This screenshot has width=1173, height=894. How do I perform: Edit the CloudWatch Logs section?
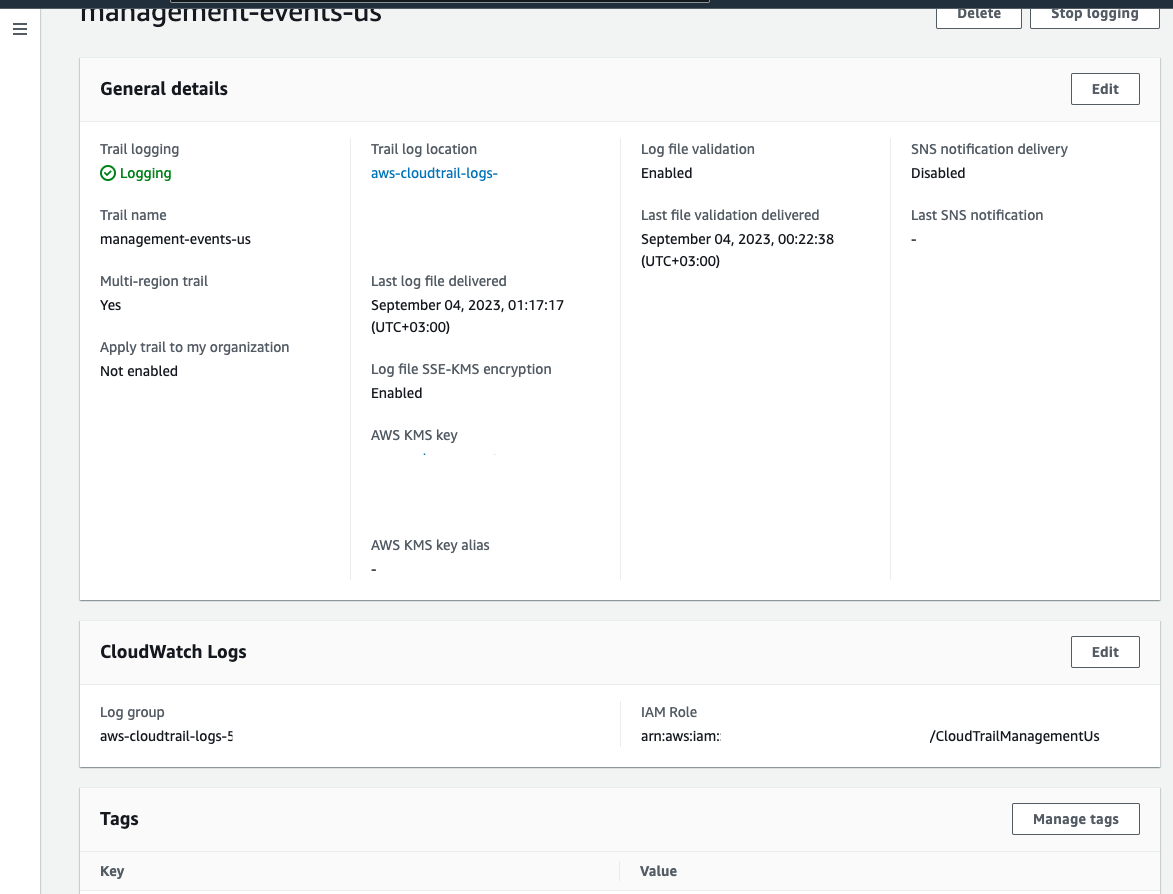click(x=1104, y=652)
